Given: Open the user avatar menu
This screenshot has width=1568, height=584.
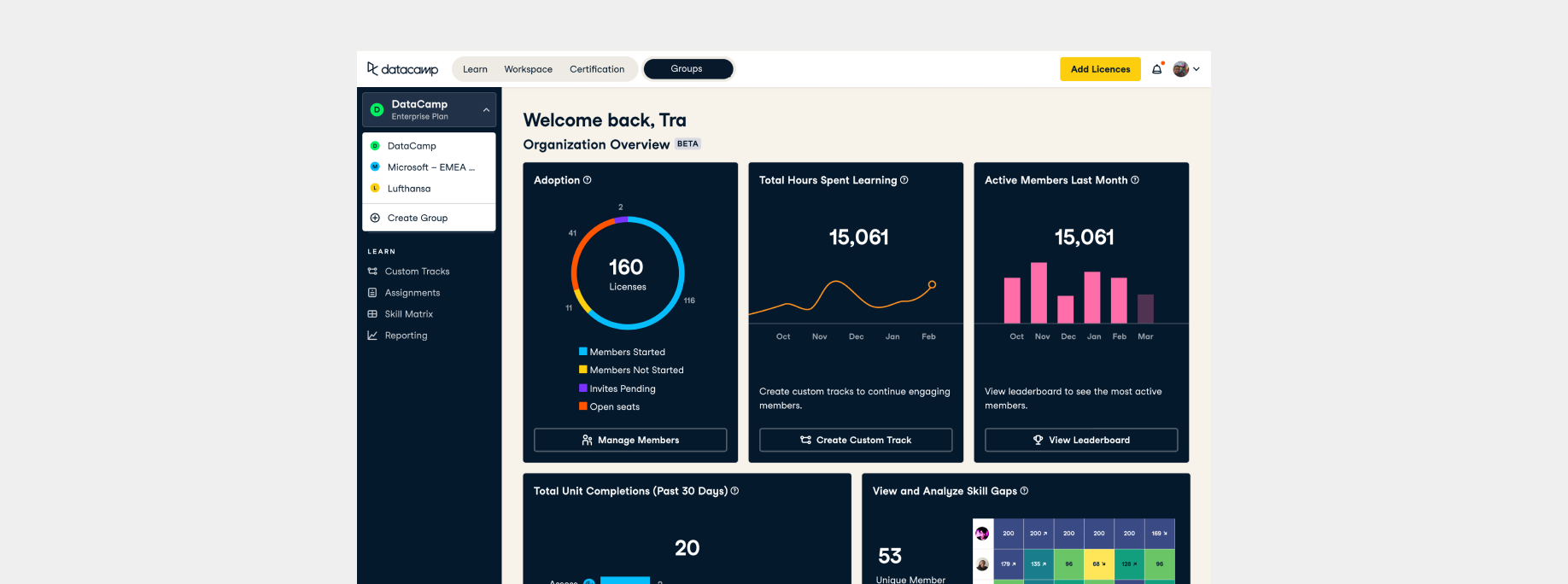Looking at the screenshot, I should (x=1181, y=69).
